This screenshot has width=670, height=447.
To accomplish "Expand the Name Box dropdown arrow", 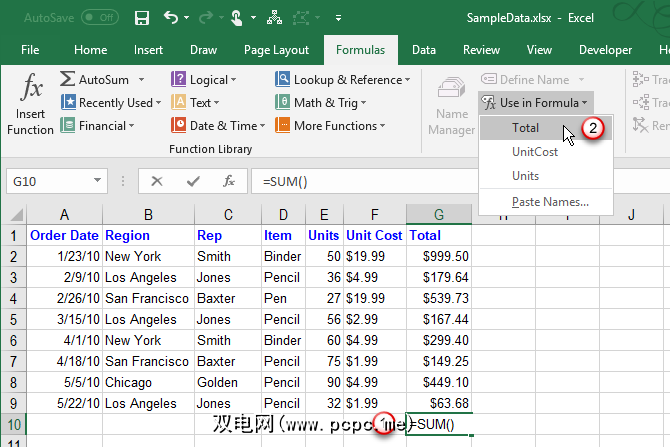I will coord(97,181).
